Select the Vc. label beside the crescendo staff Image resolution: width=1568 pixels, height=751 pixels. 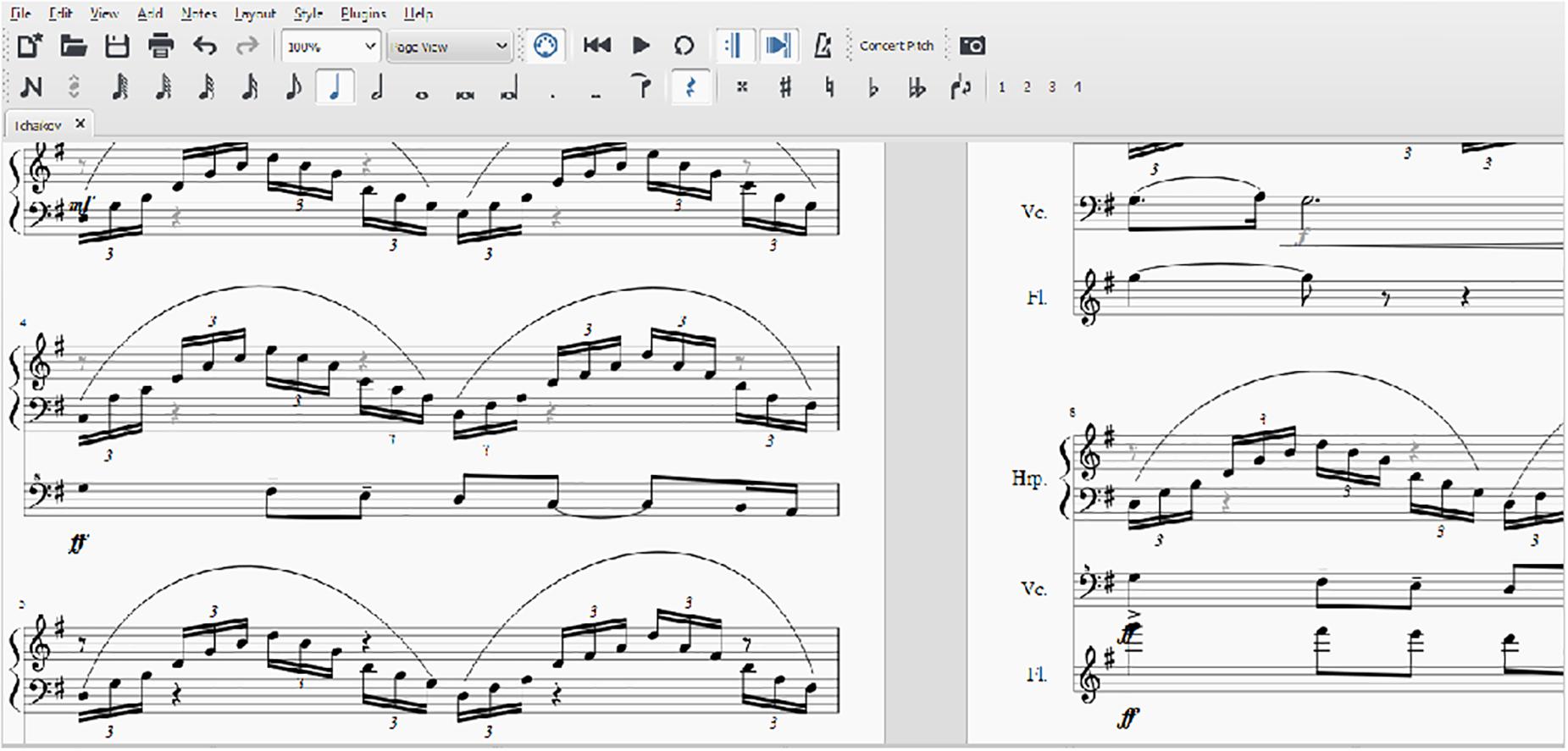(1033, 212)
